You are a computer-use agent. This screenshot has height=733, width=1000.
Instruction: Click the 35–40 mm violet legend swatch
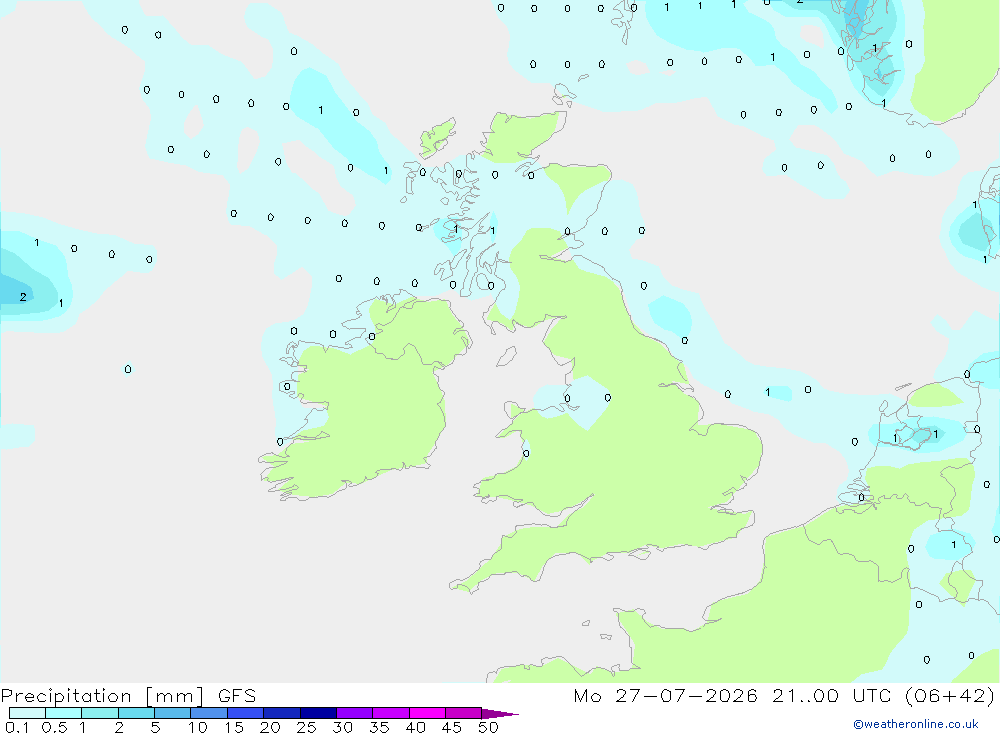[x=391, y=713]
